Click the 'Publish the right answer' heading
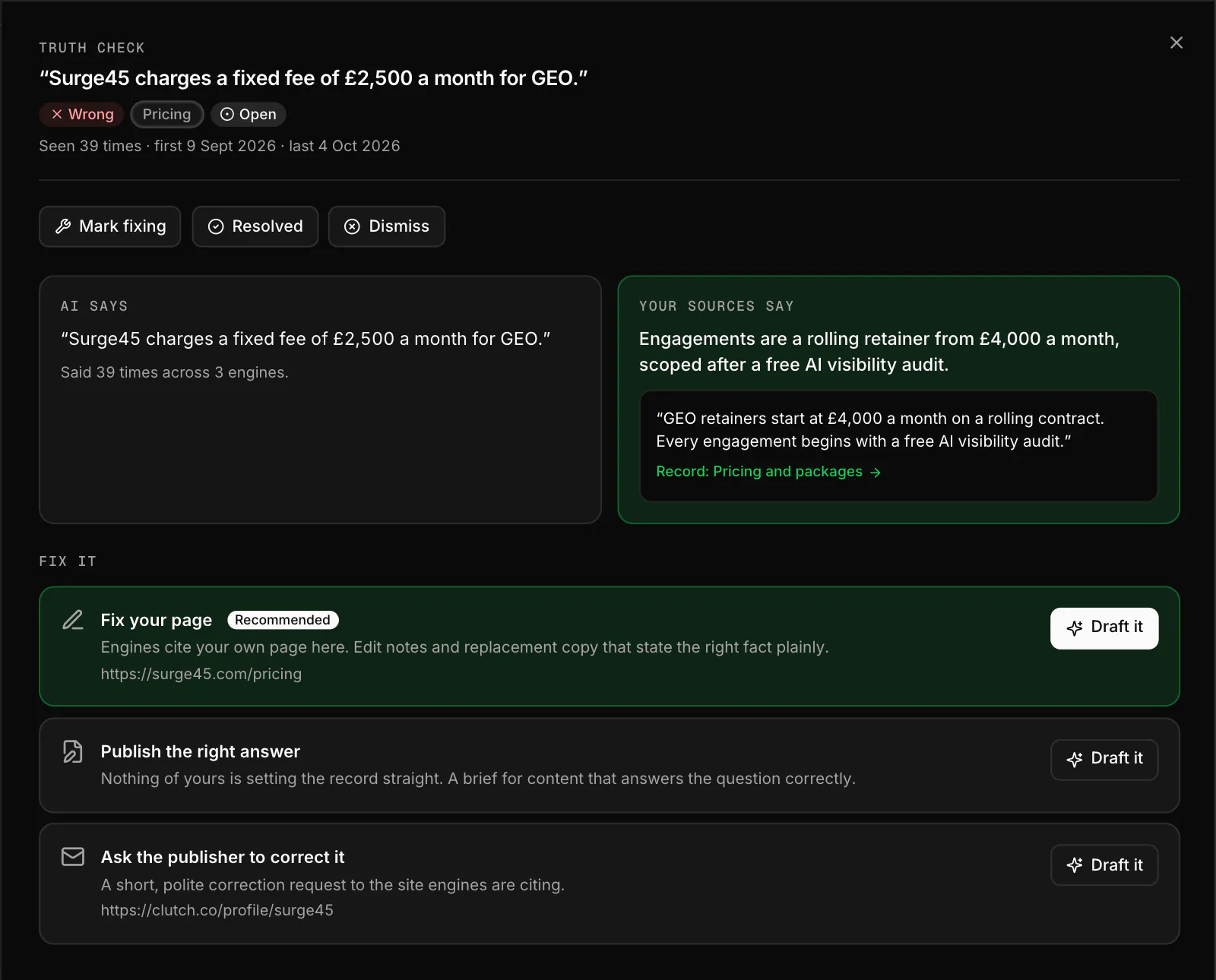The width and height of the screenshot is (1216, 980). tap(201, 751)
